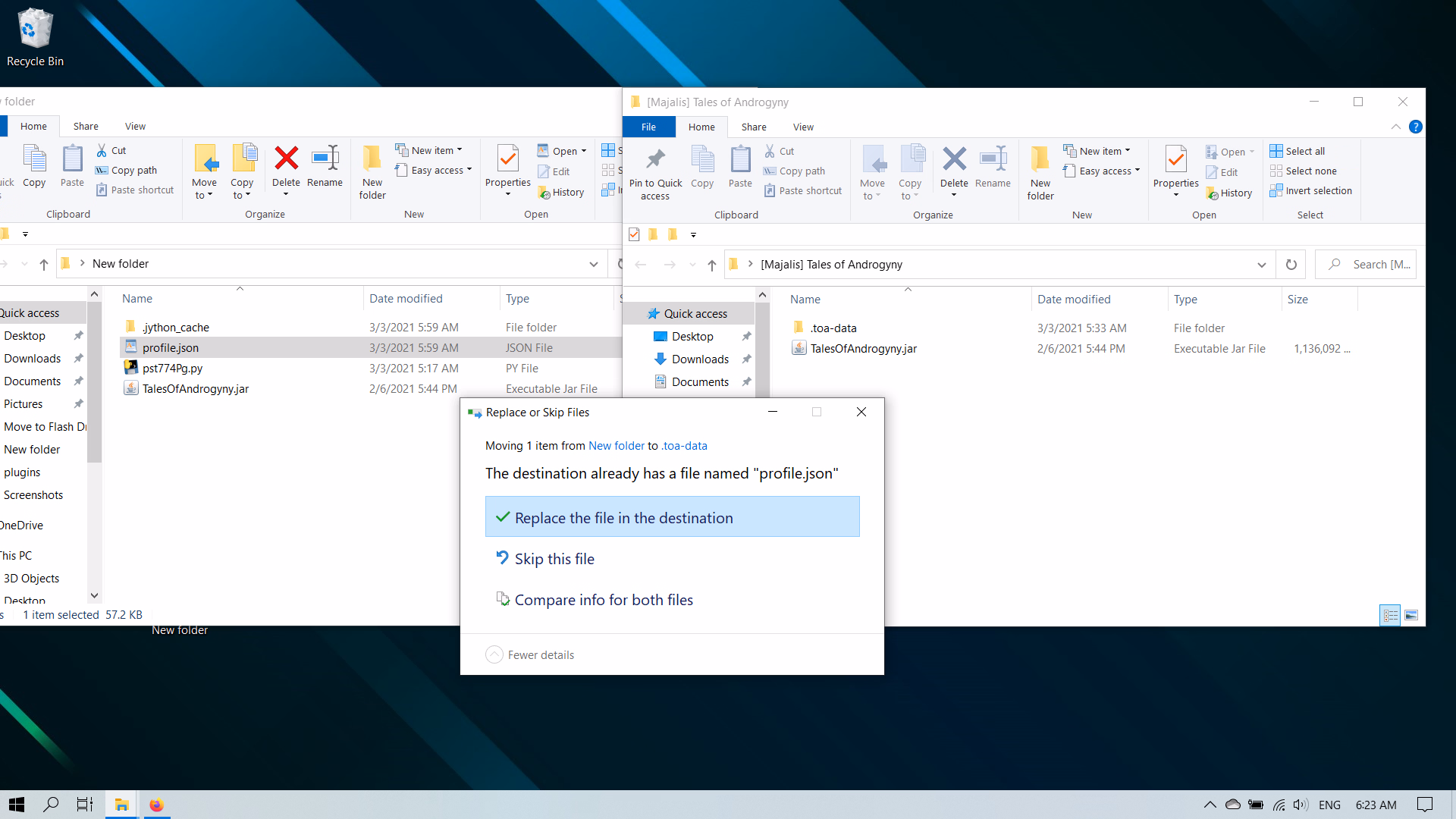Click Paste shortcut in New folder window
Screen dimensions: 1456x819
point(135,190)
